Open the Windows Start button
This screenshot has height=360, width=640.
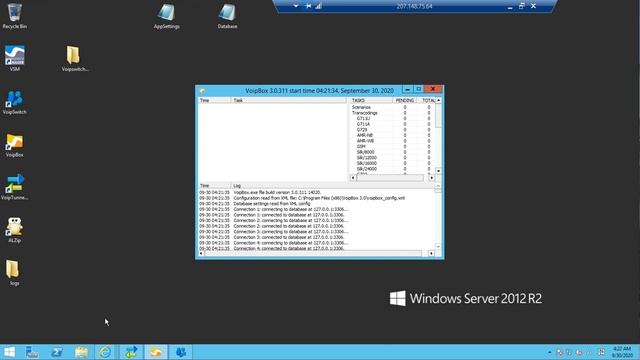(9, 352)
